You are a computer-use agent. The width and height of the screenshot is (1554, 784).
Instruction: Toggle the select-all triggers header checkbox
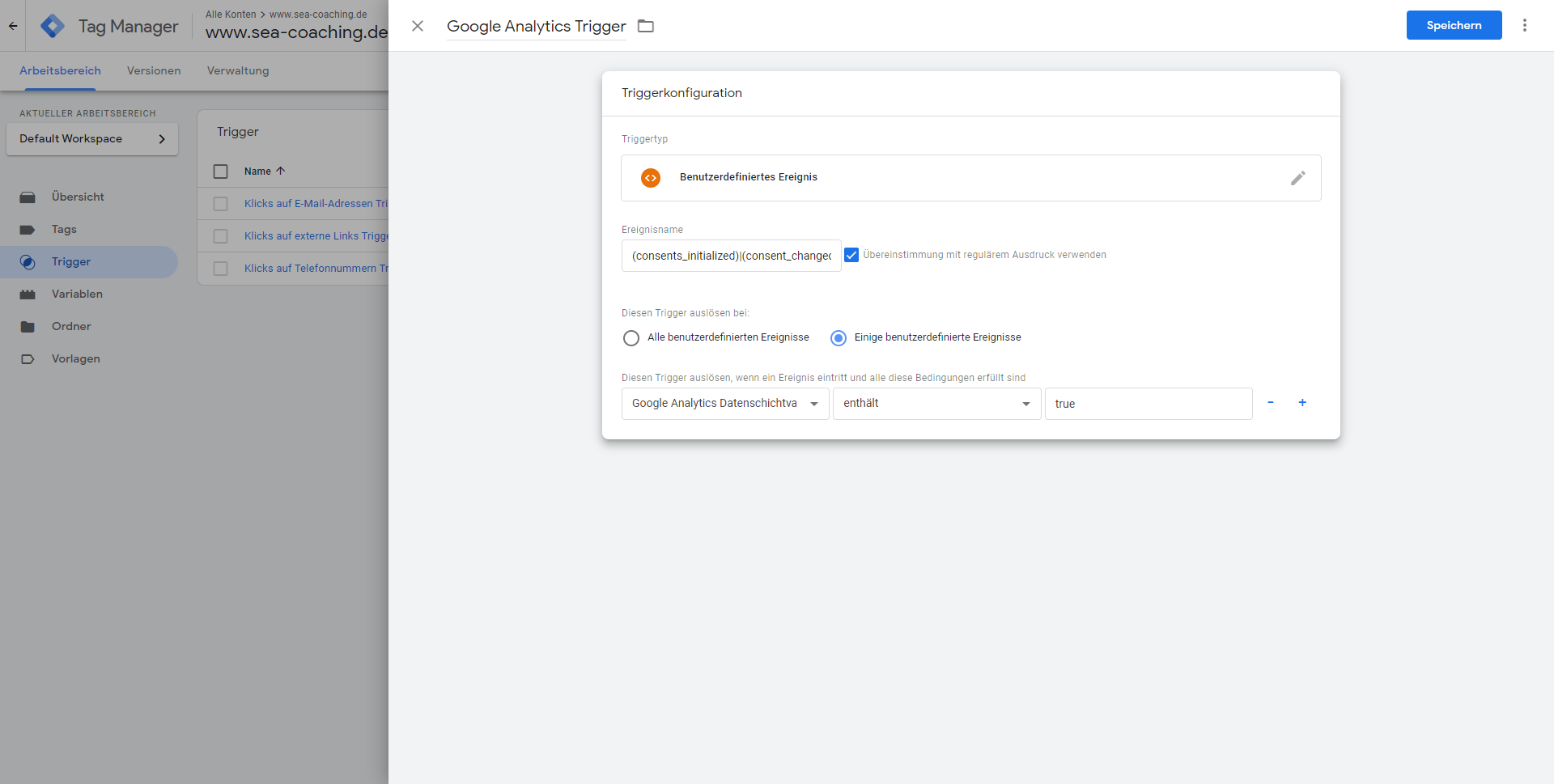(x=220, y=172)
